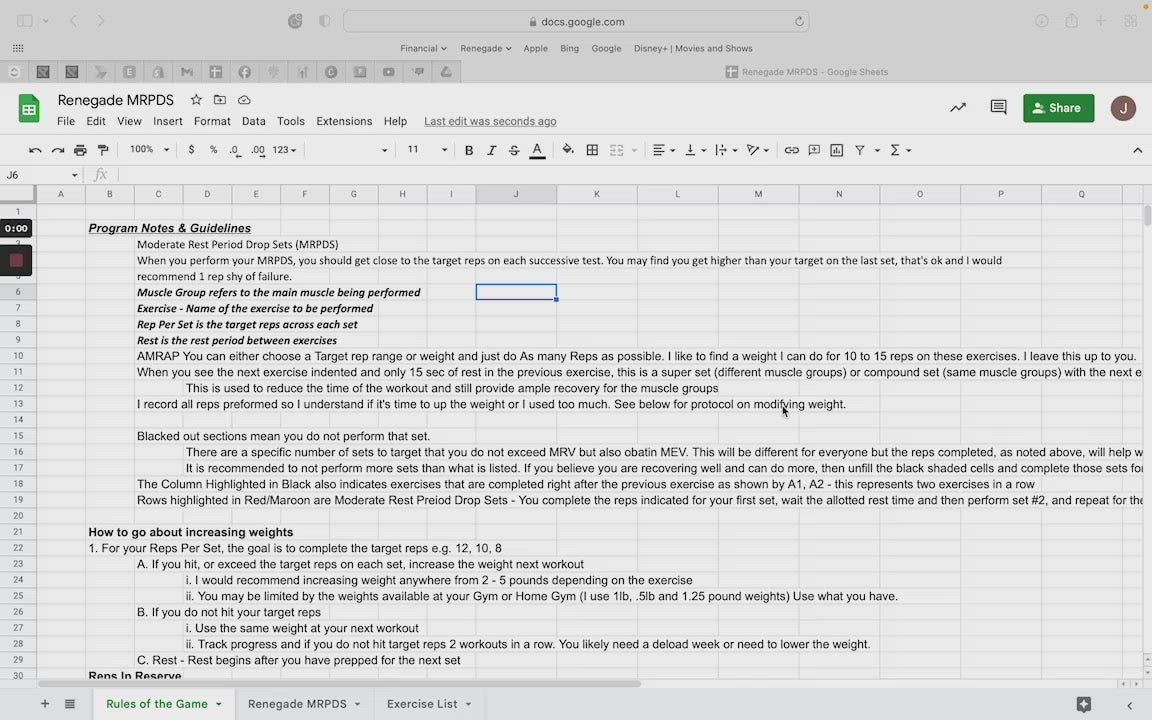Increase decimal places
The height and width of the screenshot is (720, 1152).
pos(258,150)
